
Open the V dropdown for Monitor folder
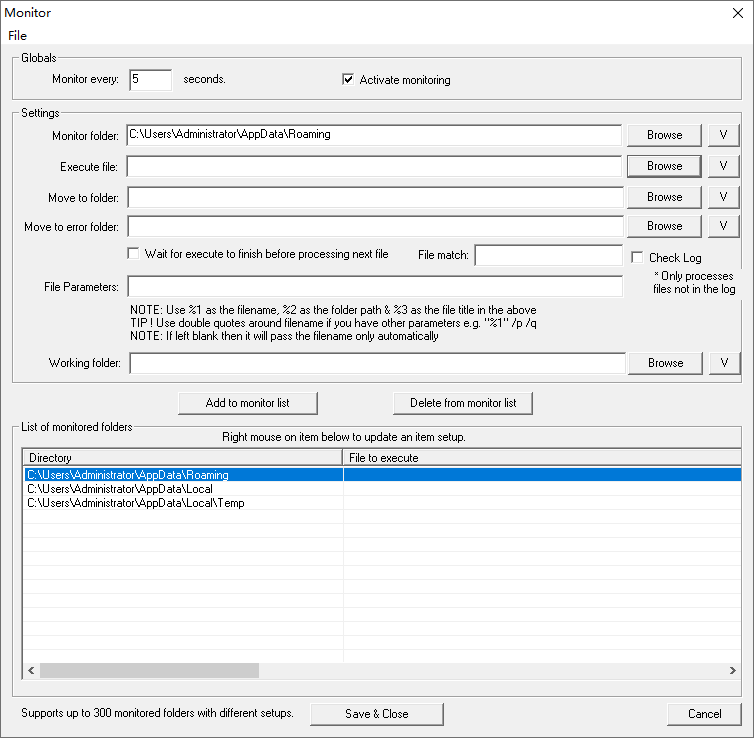(723, 135)
